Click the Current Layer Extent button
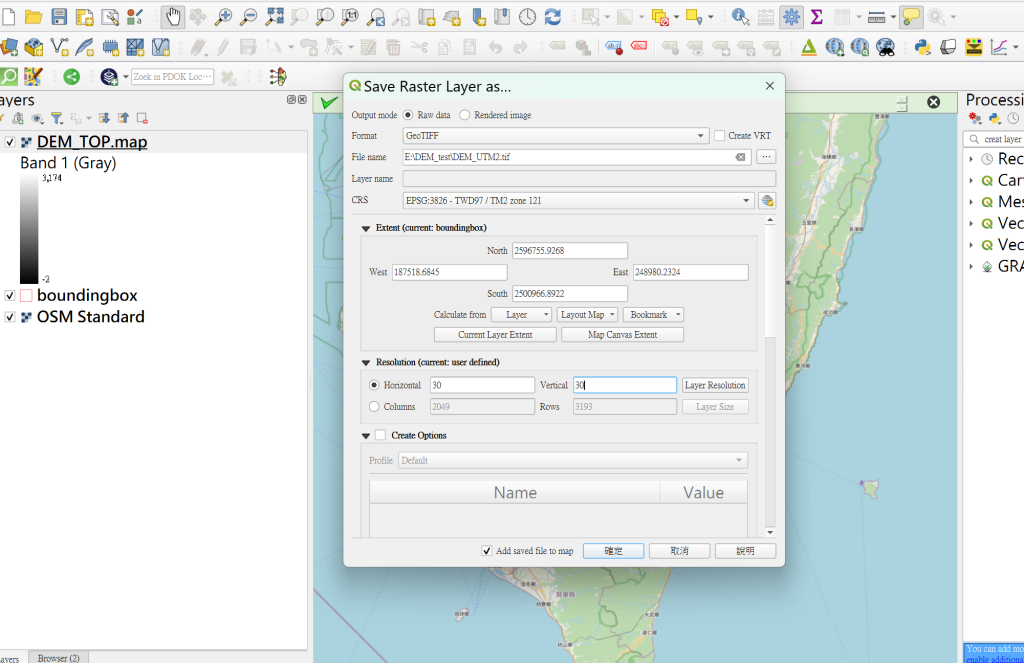 tap(495, 334)
